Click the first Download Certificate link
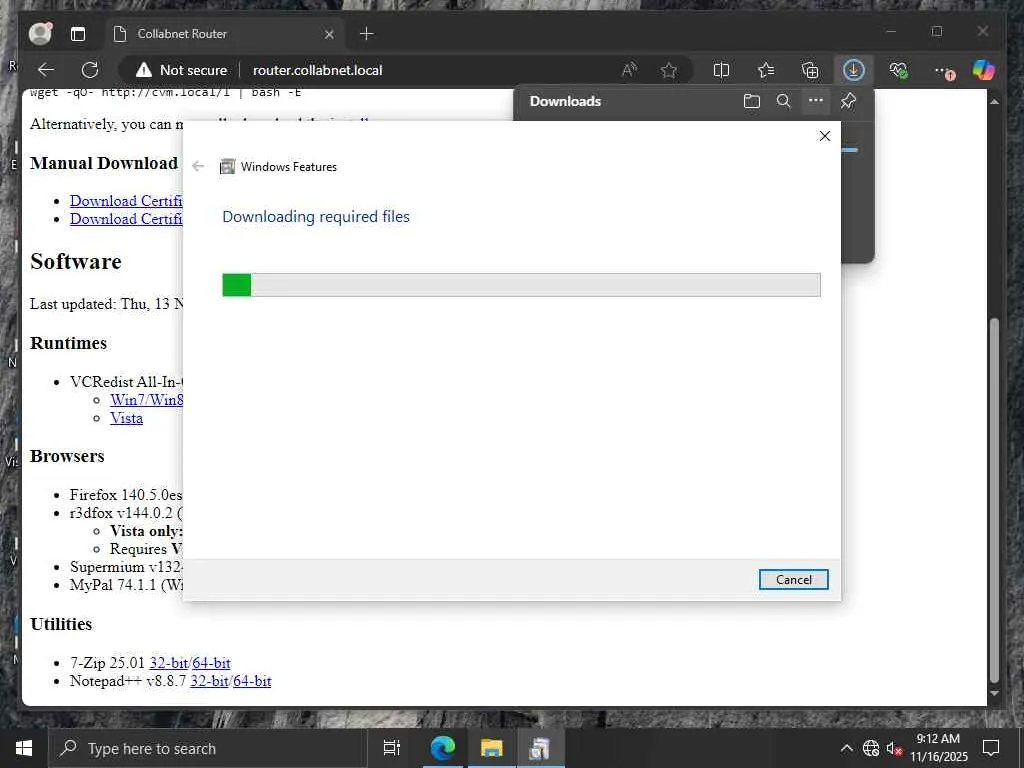Image resolution: width=1024 pixels, height=768 pixels. (126, 201)
